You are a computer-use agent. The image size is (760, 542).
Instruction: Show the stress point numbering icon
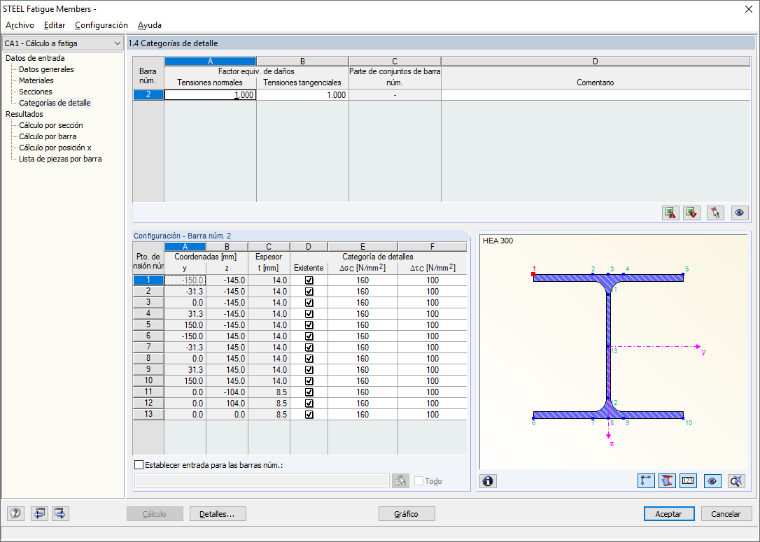click(688, 481)
